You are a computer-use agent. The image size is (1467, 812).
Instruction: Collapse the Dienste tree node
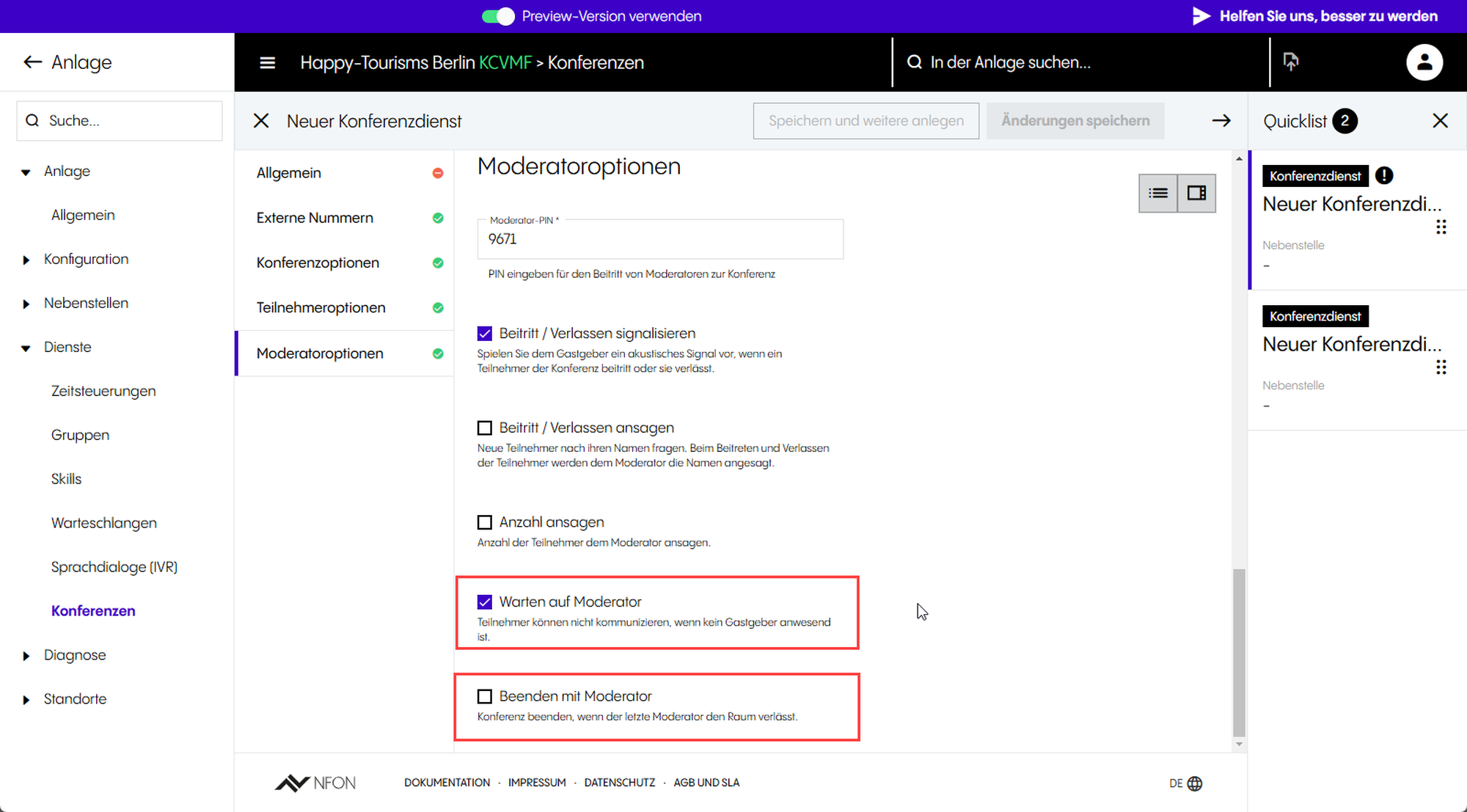point(26,348)
